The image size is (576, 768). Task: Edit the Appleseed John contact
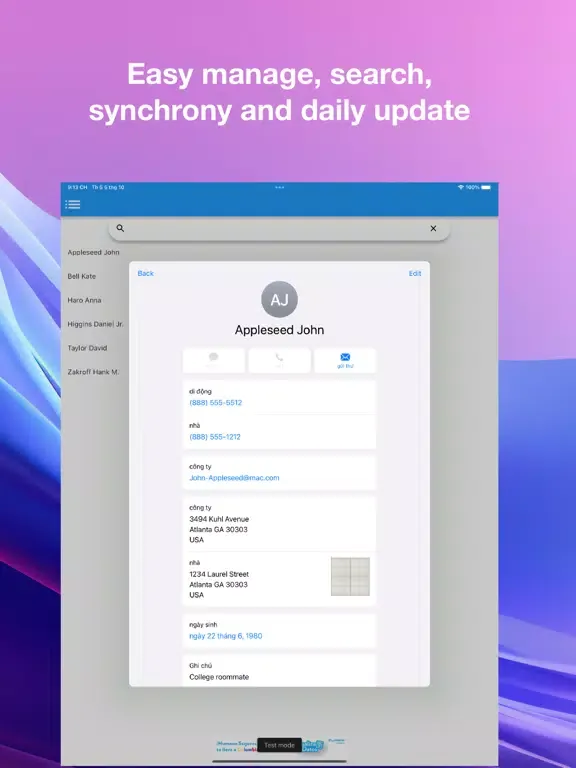(x=415, y=273)
